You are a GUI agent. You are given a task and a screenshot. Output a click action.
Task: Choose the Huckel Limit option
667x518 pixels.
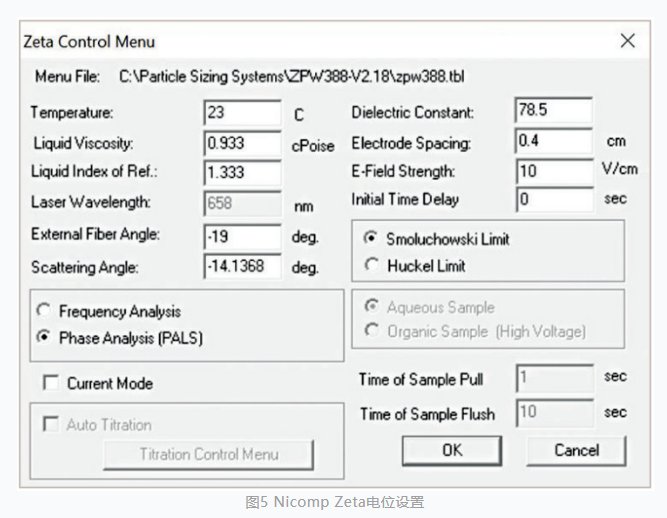coord(371,266)
